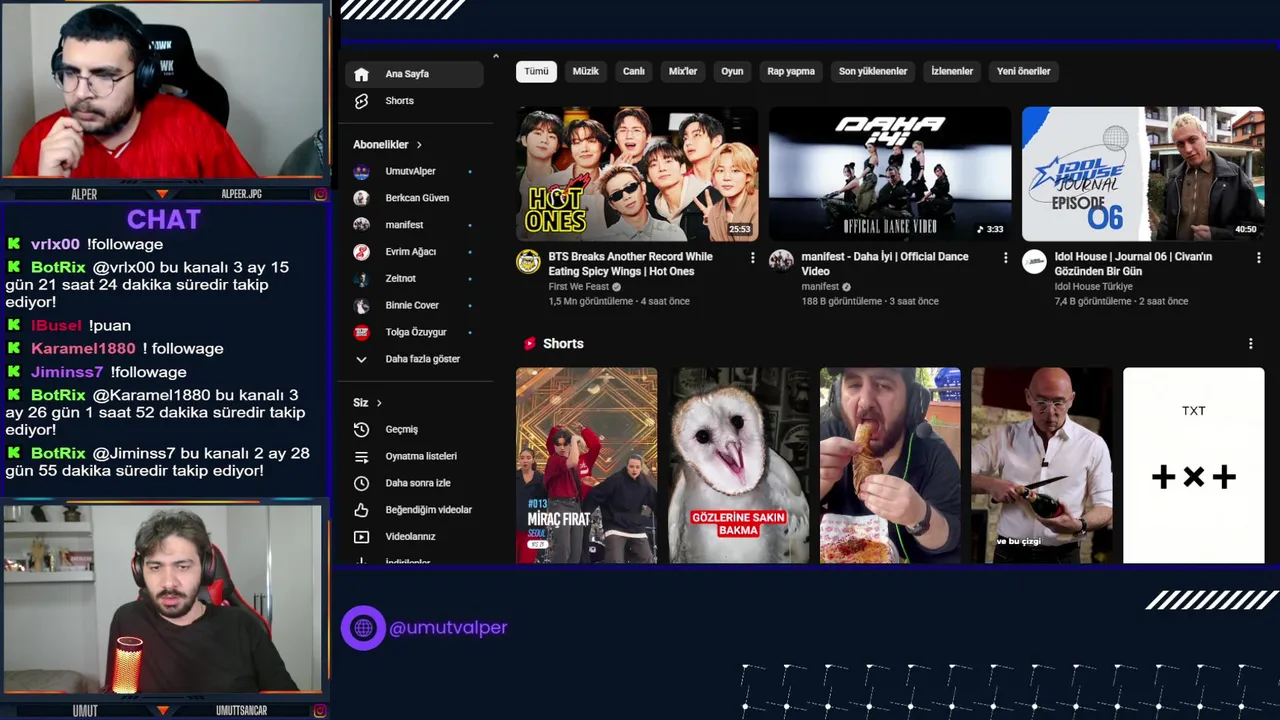This screenshot has height=720, width=1280.
Task: Click Karamel1880 username in chat
Action: tap(83, 349)
